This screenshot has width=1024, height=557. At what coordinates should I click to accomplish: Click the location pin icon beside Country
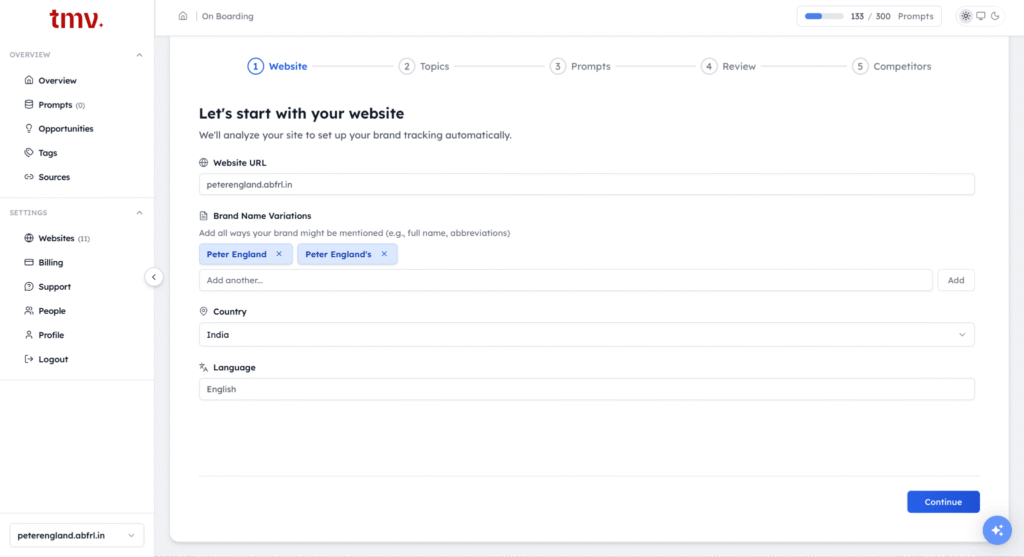pos(204,311)
